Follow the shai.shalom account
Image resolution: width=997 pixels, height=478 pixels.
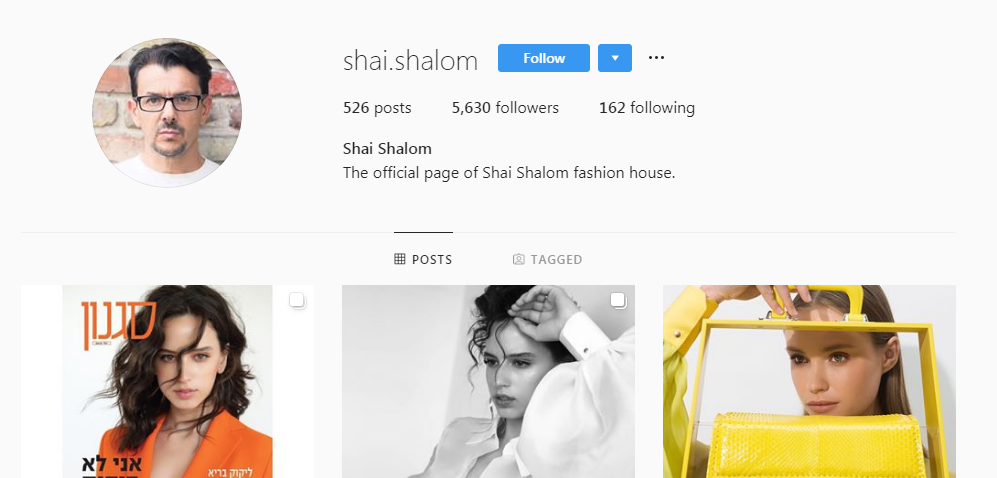[544, 58]
